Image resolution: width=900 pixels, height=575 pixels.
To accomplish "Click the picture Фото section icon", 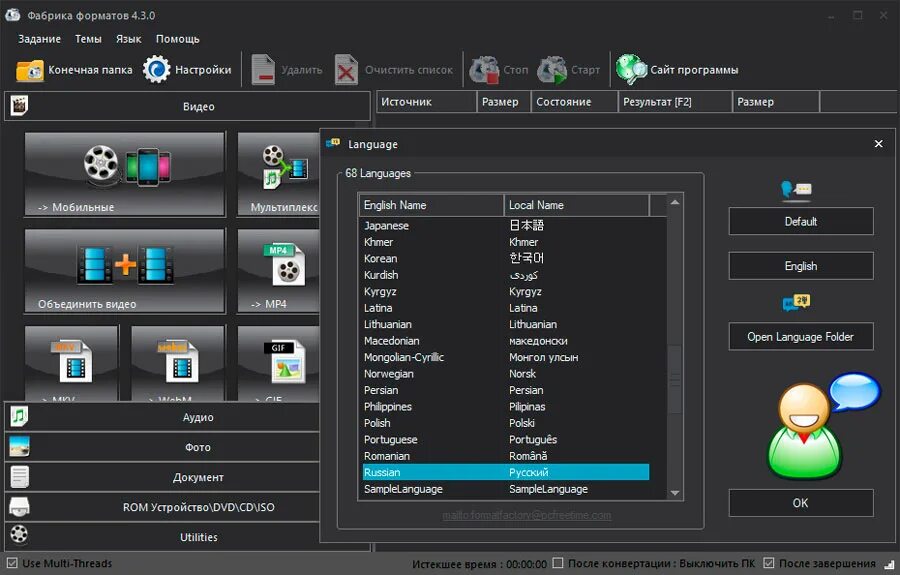I will (19, 446).
